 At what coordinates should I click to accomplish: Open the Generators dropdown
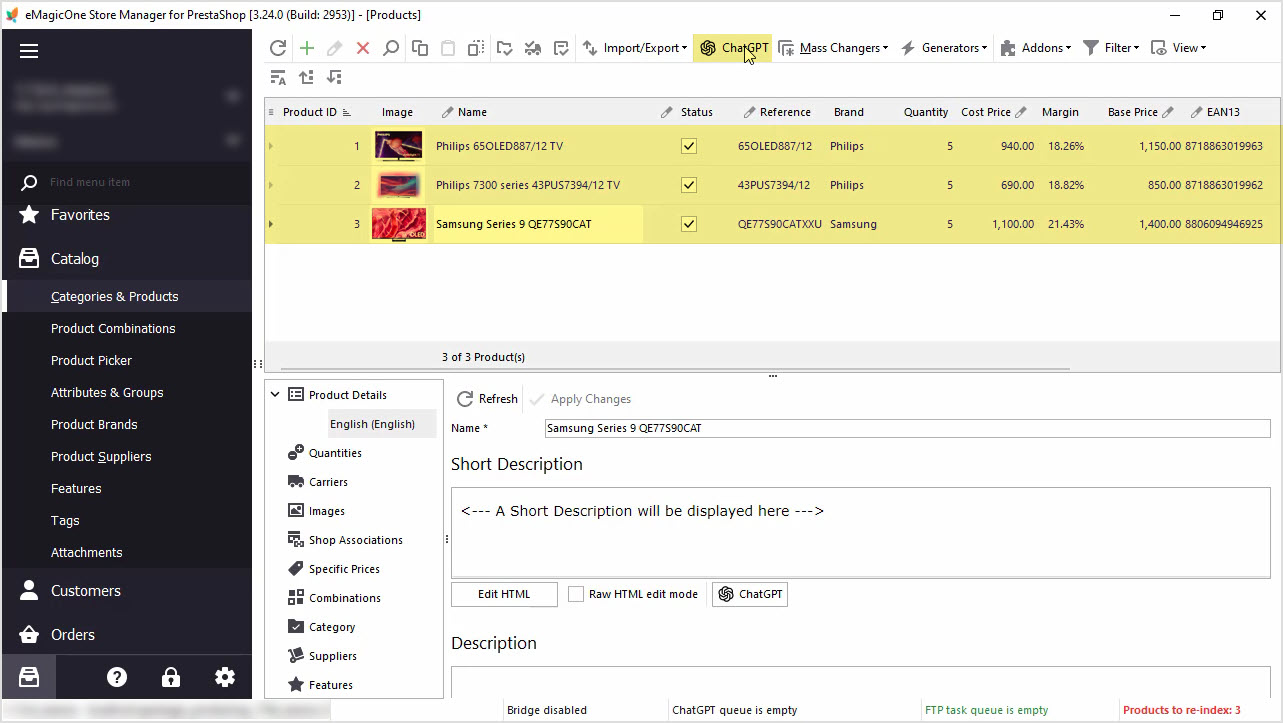coord(943,48)
